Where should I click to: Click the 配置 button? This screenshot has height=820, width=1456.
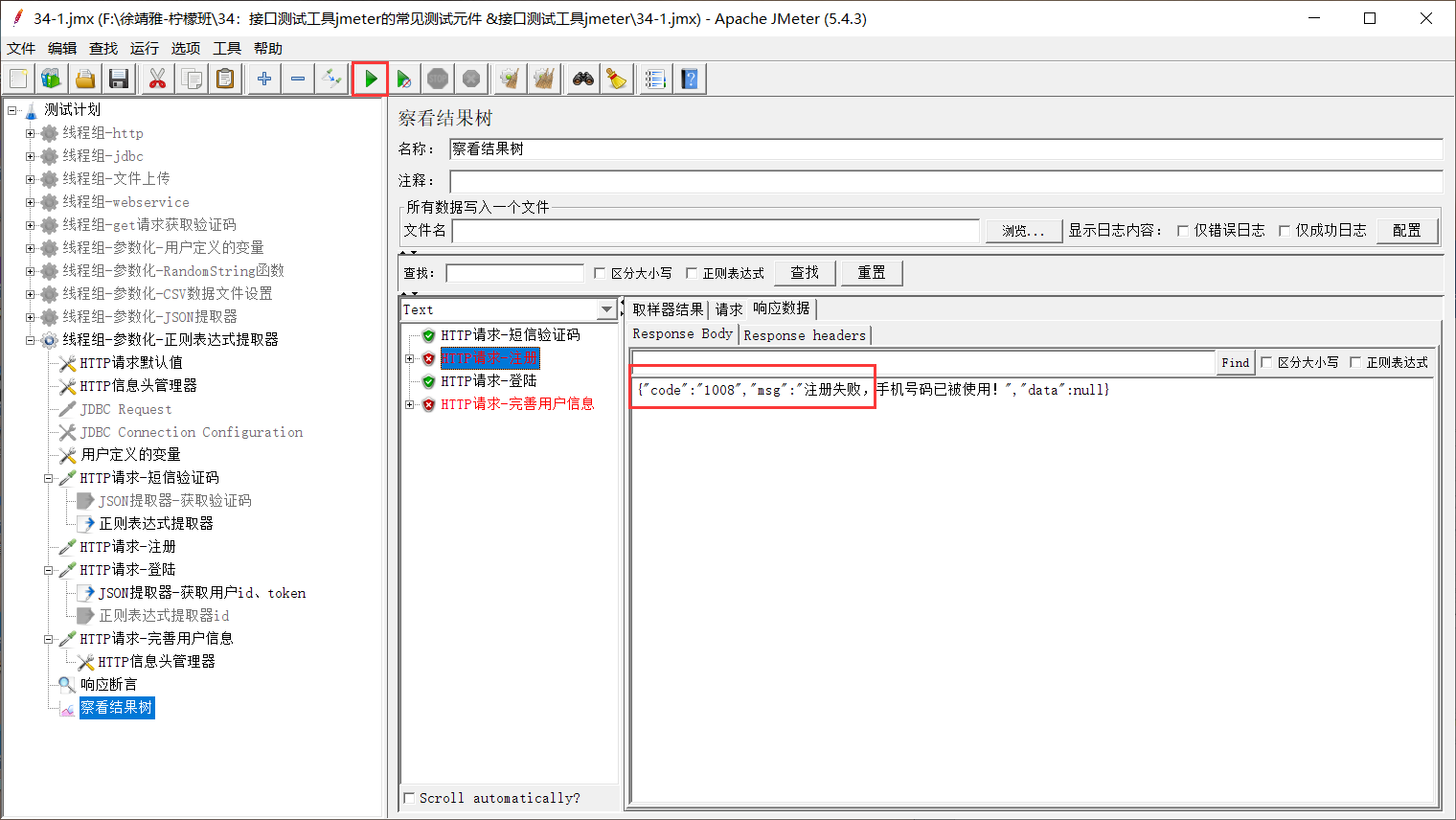pyautogui.click(x=1406, y=231)
